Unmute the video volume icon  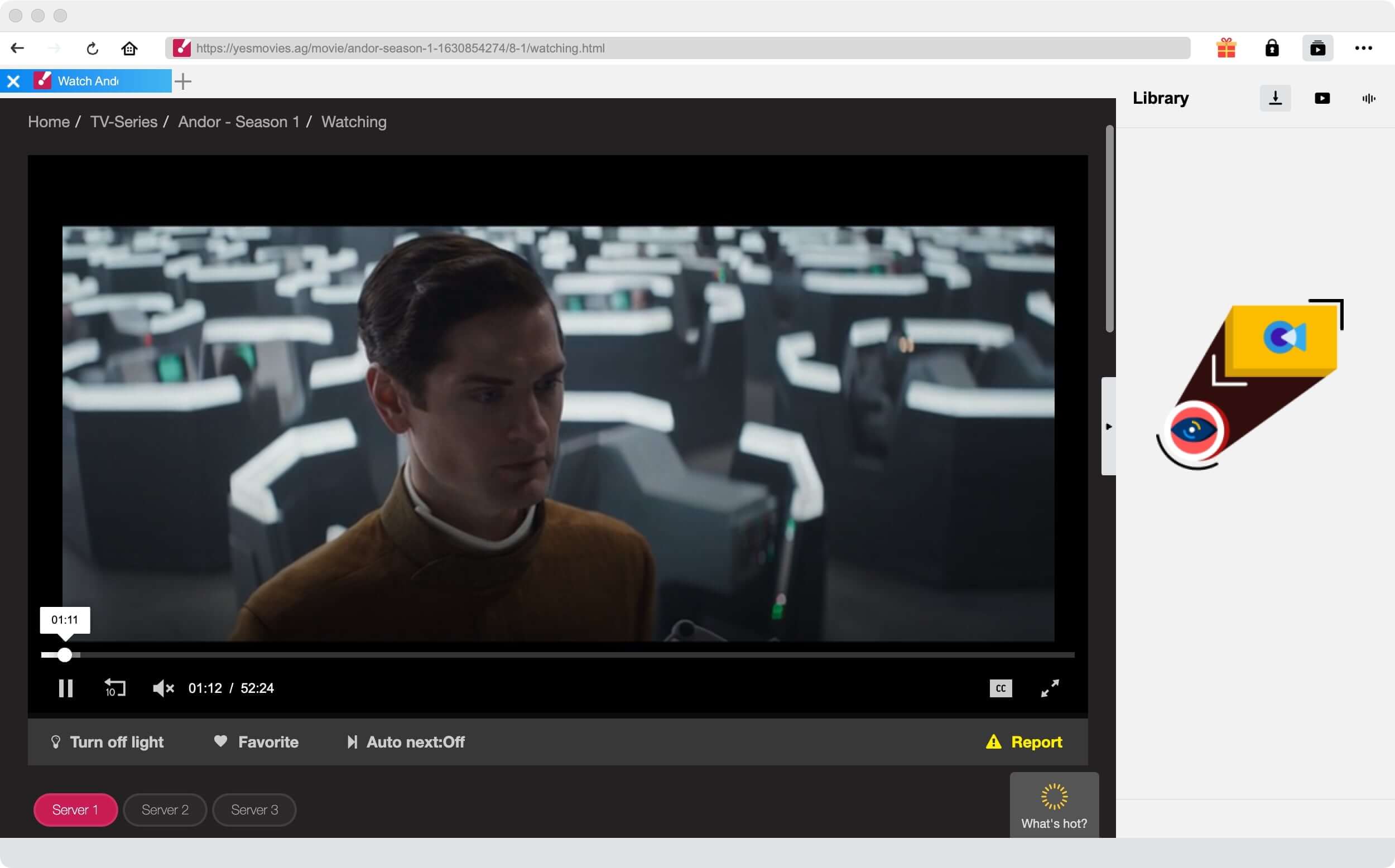(x=163, y=688)
